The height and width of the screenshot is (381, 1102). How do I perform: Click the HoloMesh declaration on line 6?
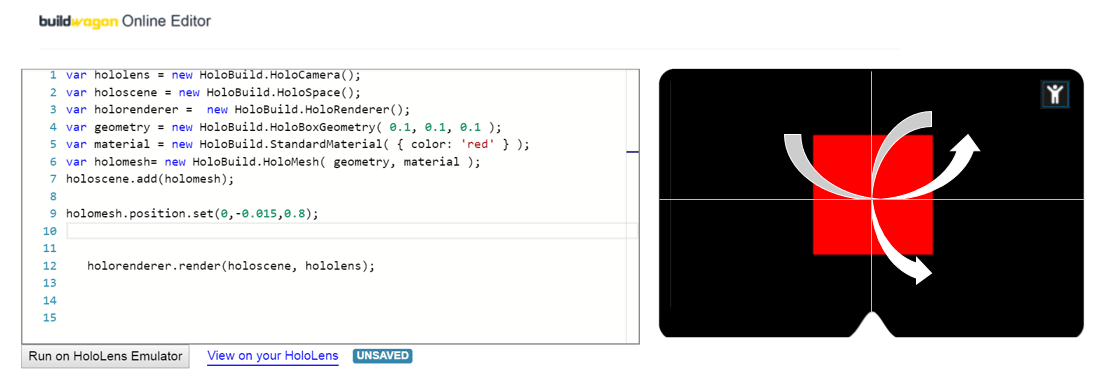(273, 162)
